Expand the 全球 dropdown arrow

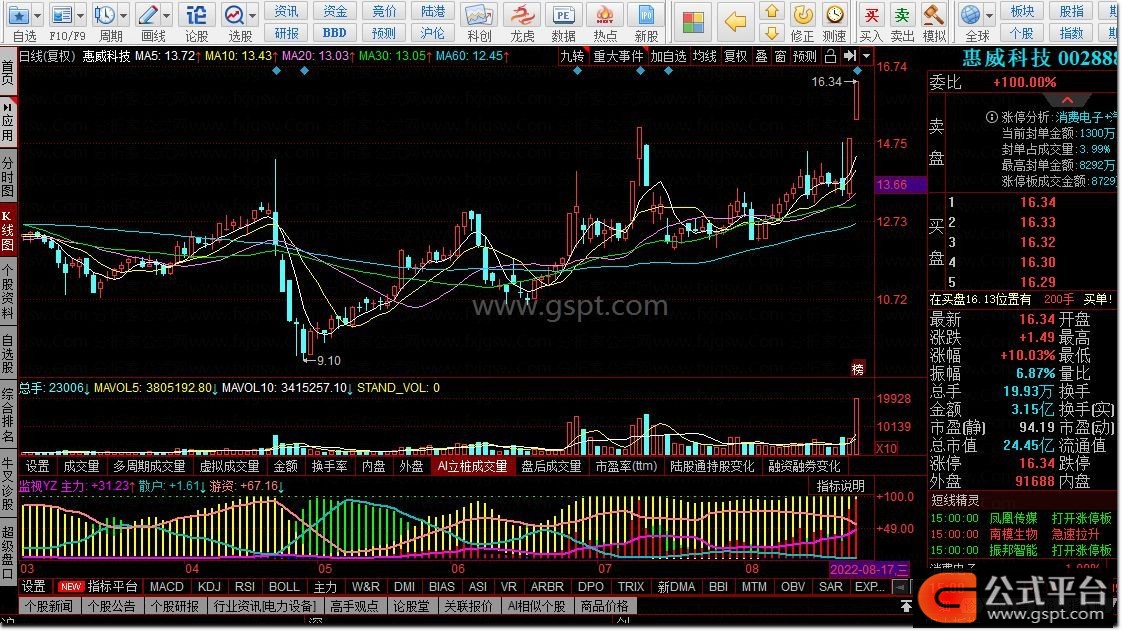(989, 15)
